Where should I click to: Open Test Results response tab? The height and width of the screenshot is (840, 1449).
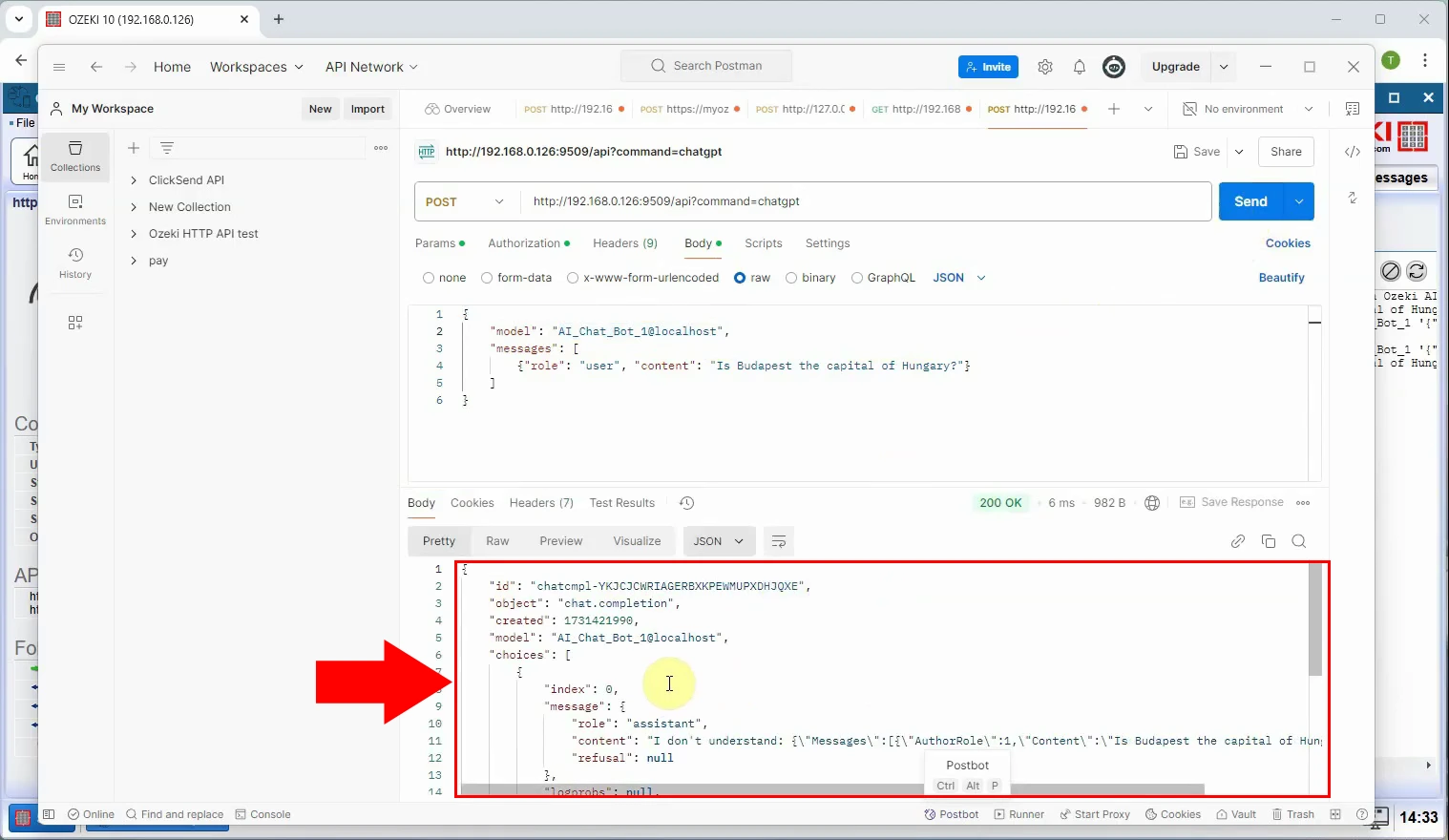[x=622, y=503]
